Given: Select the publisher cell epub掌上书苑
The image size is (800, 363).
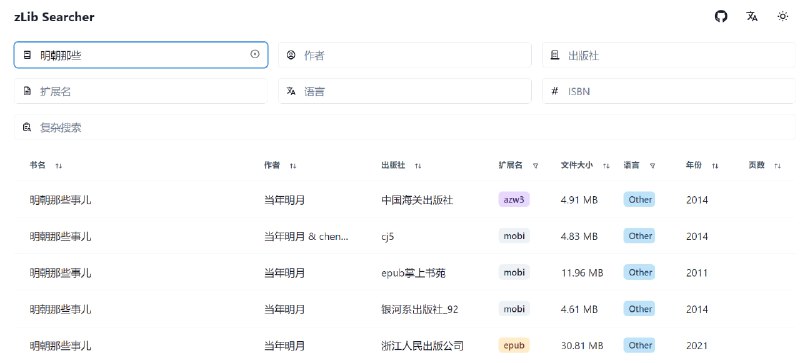Looking at the screenshot, I should click(413, 273).
